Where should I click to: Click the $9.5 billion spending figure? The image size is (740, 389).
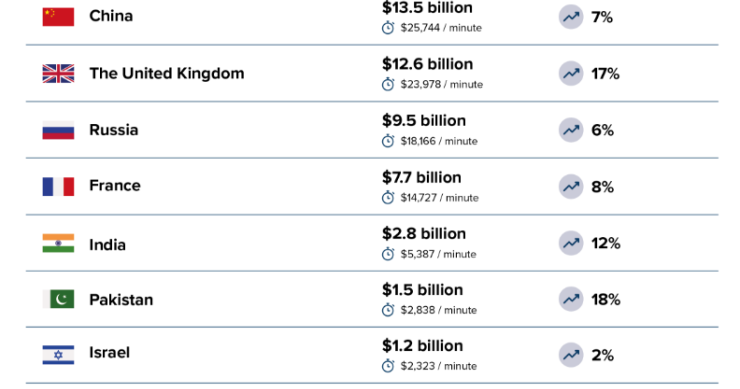(x=424, y=120)
